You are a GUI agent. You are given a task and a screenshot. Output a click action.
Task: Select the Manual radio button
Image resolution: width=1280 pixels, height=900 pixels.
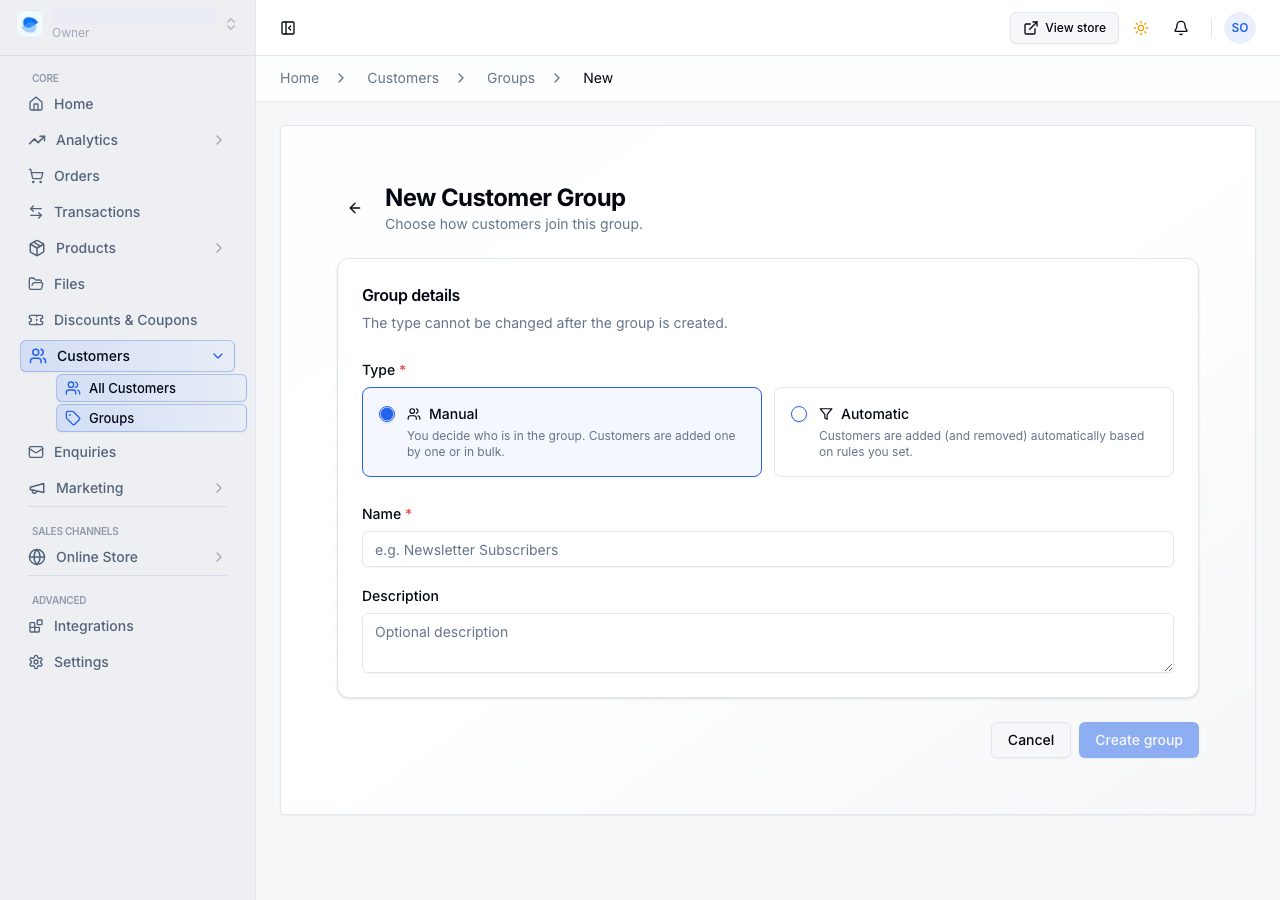(387, 414)
